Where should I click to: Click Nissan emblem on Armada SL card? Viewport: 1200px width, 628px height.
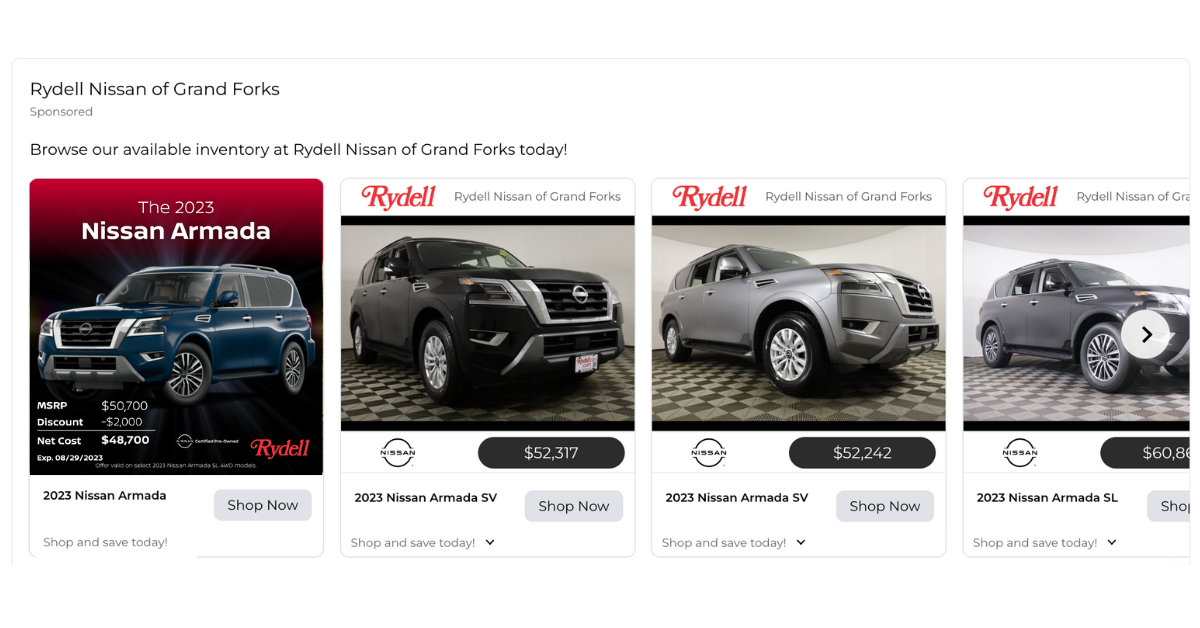click(1020, 453)
